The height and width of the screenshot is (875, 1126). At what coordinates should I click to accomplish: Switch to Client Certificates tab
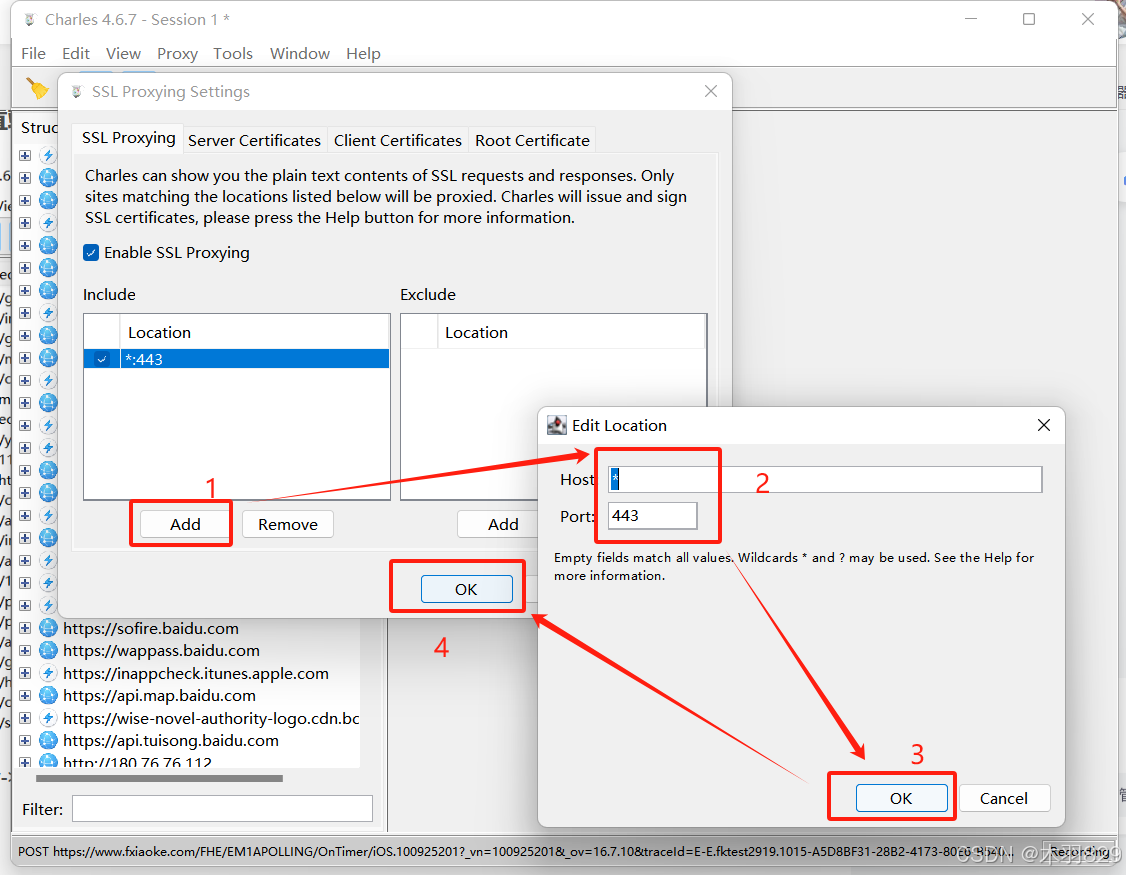pos(397,141)
